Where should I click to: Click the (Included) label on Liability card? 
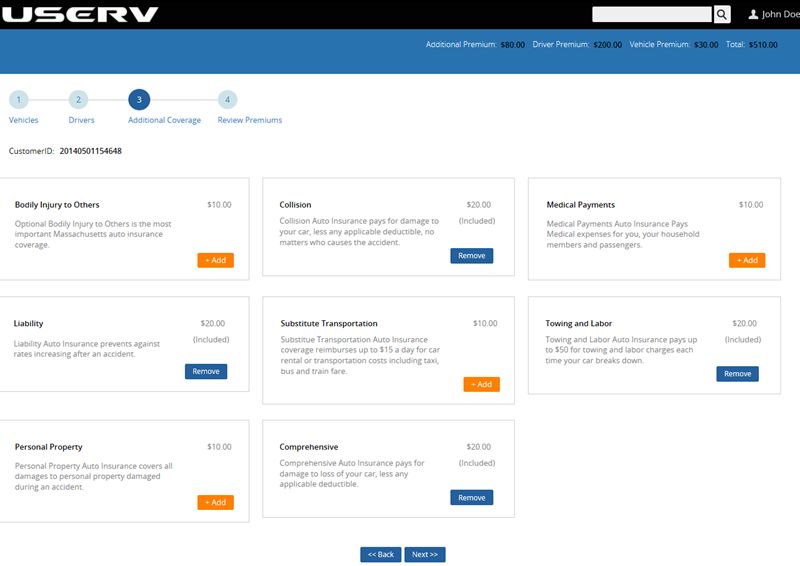point(211,340)
